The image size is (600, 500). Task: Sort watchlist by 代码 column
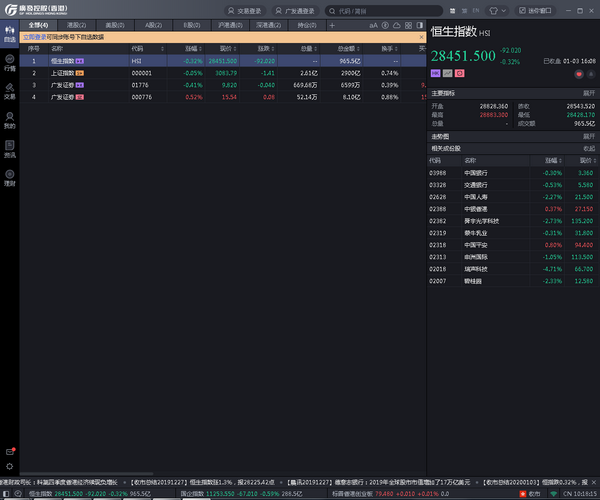tap(148, 49)
